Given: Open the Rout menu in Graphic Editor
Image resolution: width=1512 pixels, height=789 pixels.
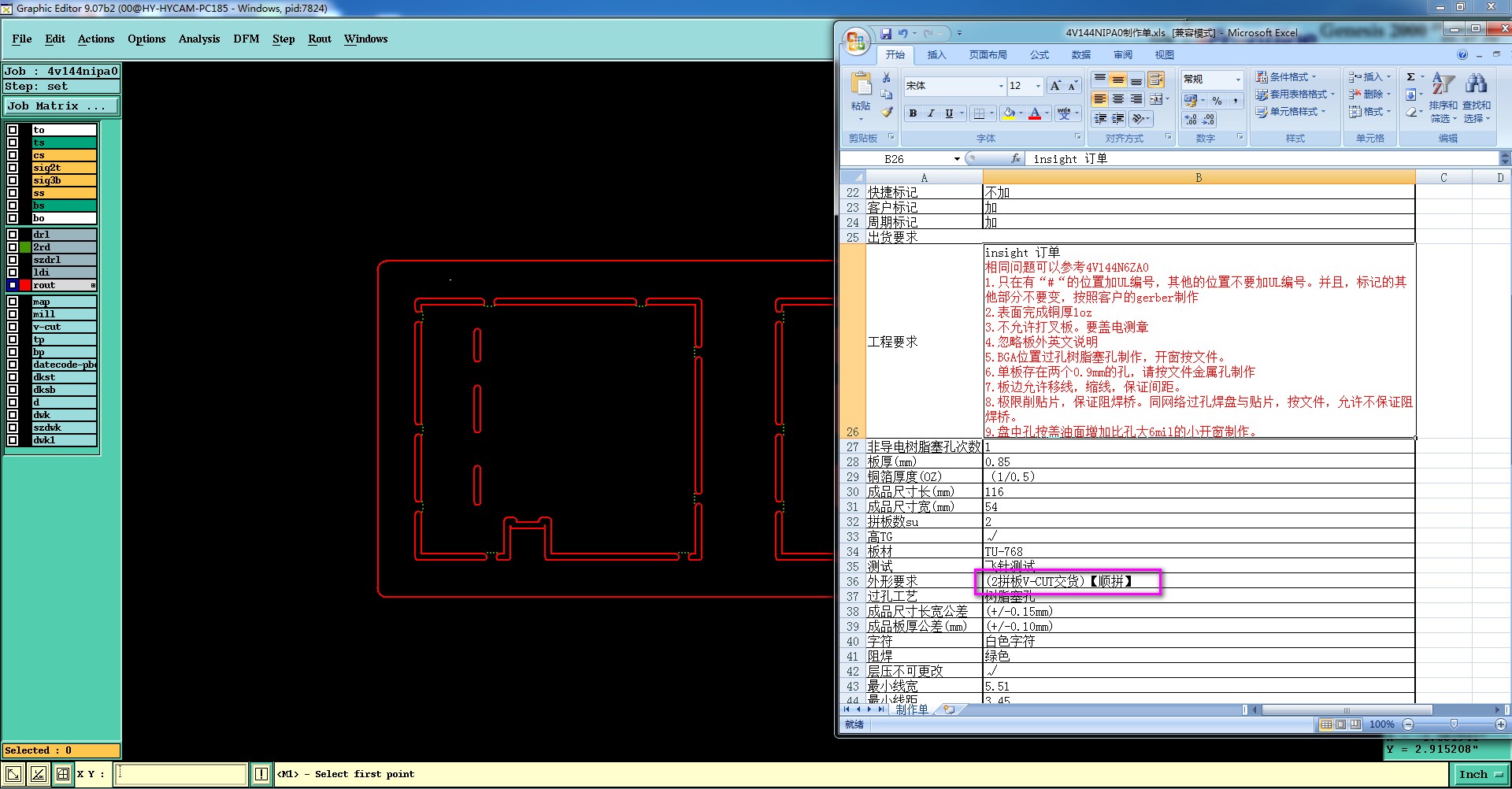Looking at the screenshot, I should [x=320, y=39].
